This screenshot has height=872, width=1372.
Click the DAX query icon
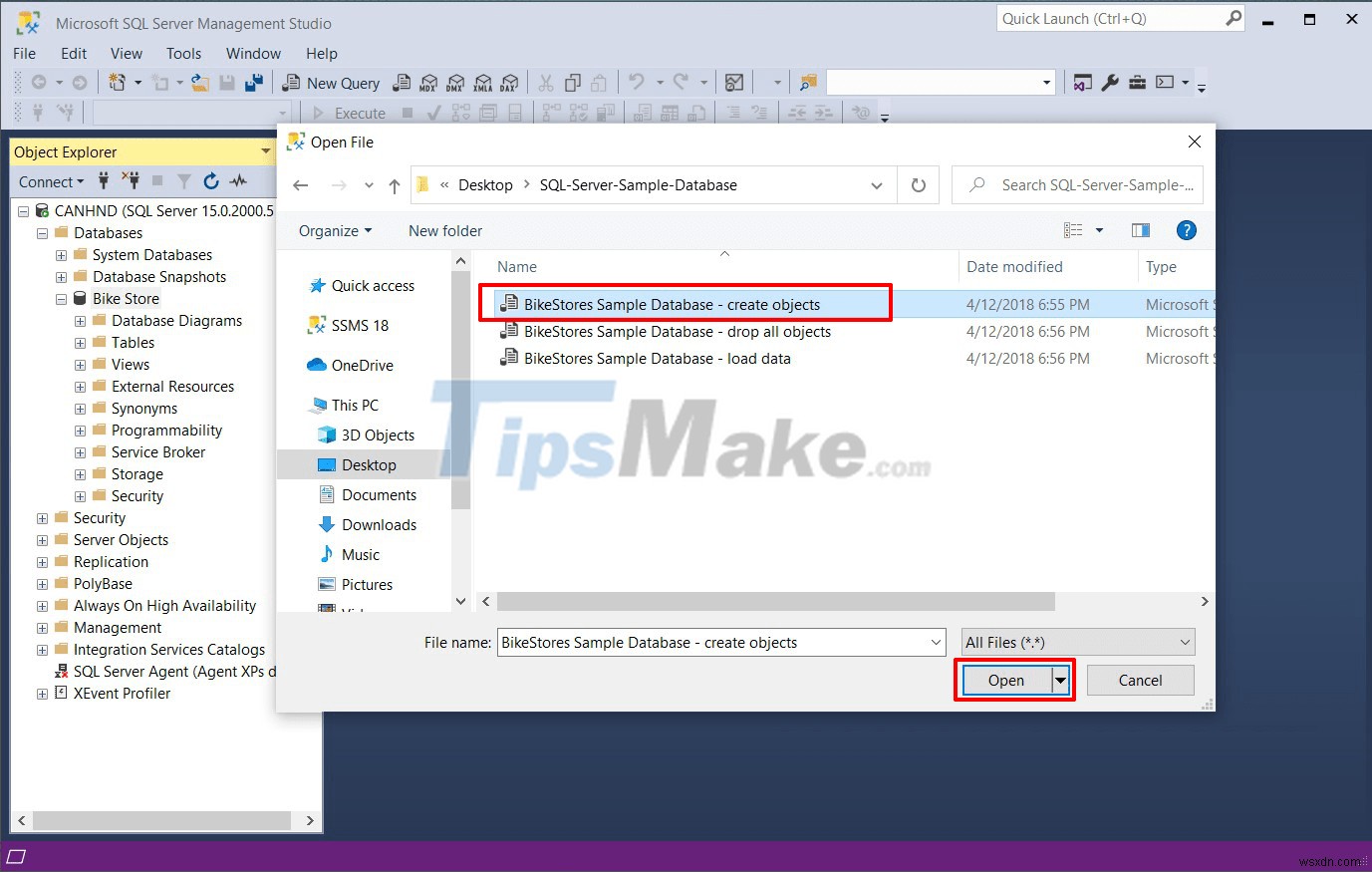[x=509, y=83]
